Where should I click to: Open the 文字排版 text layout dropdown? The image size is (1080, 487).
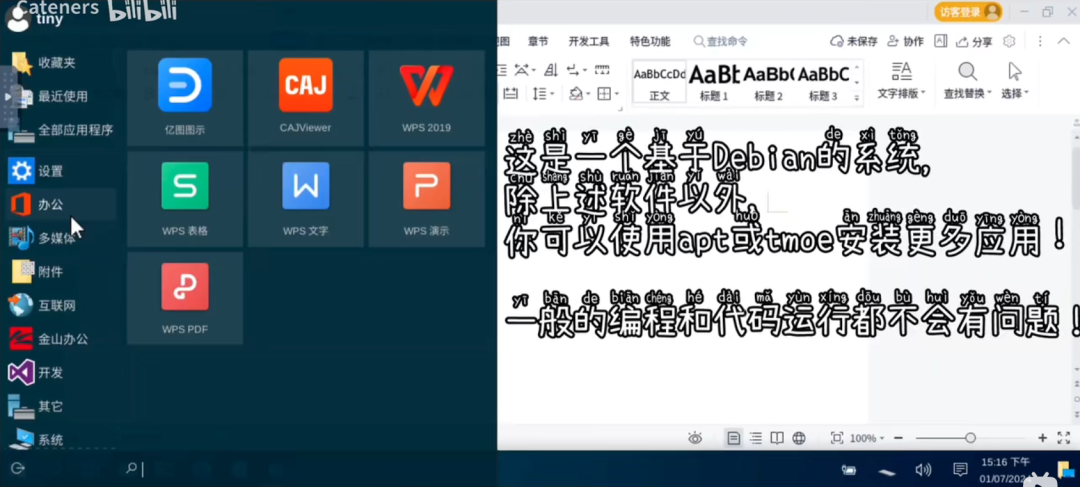[902, 80]
